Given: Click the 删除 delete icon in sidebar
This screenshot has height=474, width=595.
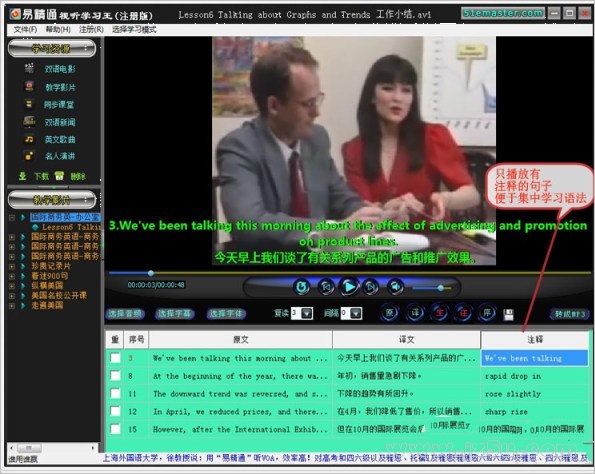Looking at the screenshot, I should [59, 176].
